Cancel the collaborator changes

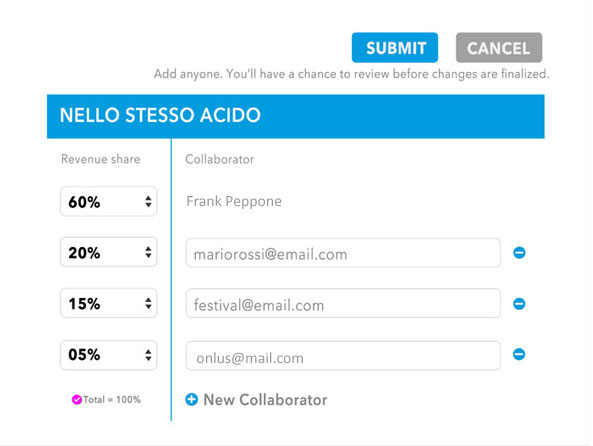click(499, 48)
